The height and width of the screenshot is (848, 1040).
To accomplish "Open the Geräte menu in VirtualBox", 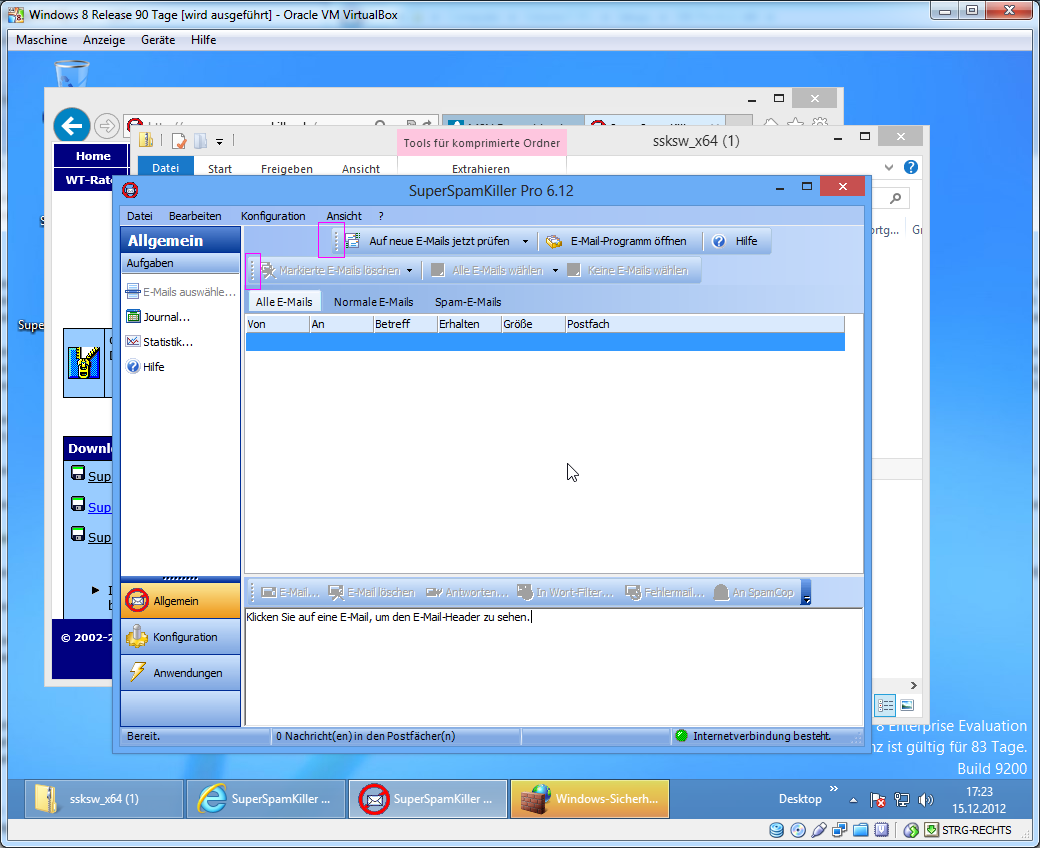I will click(158, 40).
